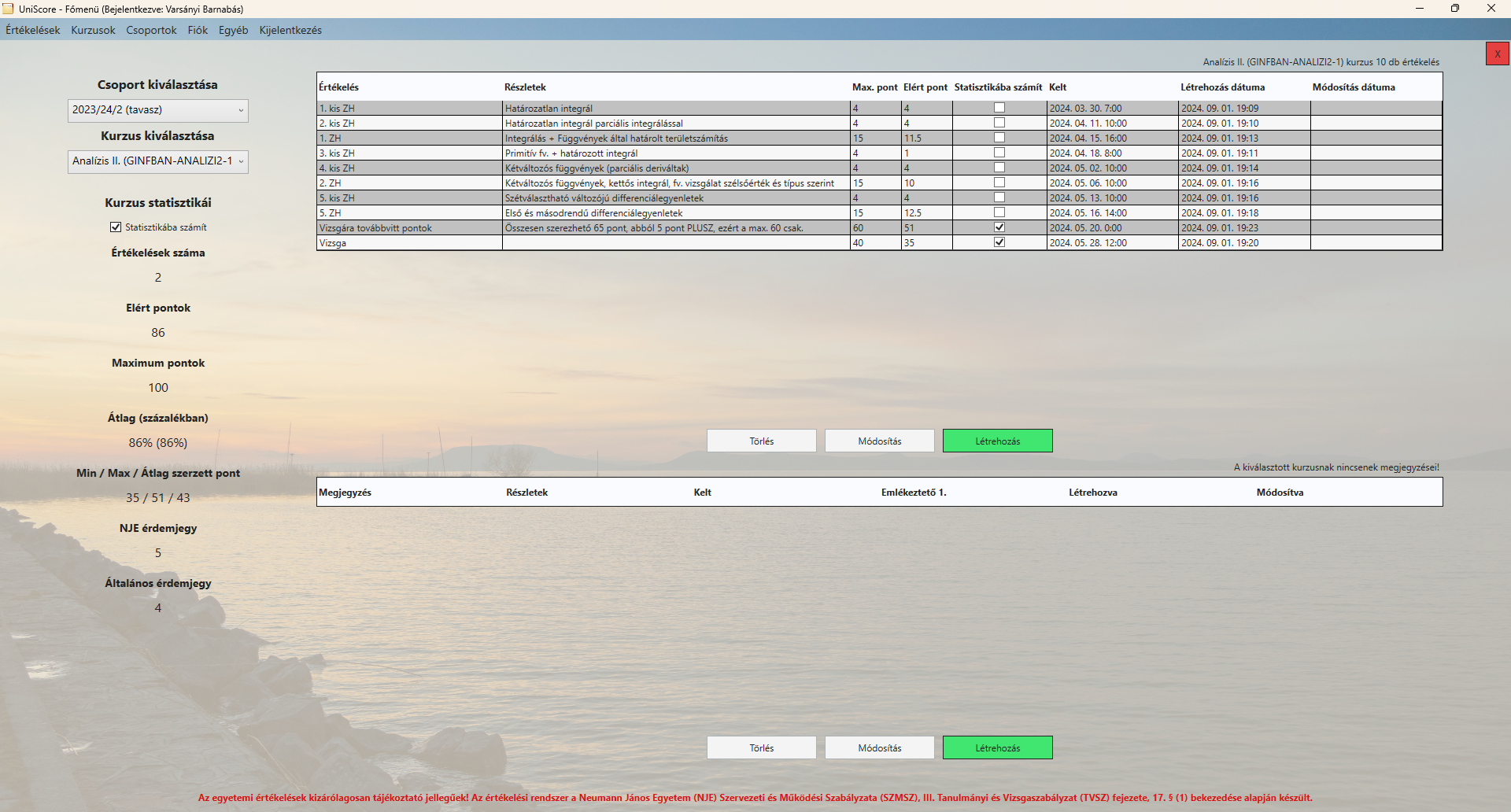Click Kijelentkezés to log out
Viewport: 1511px width, 812px height.
pyautogui.click(x=290, y=30)
